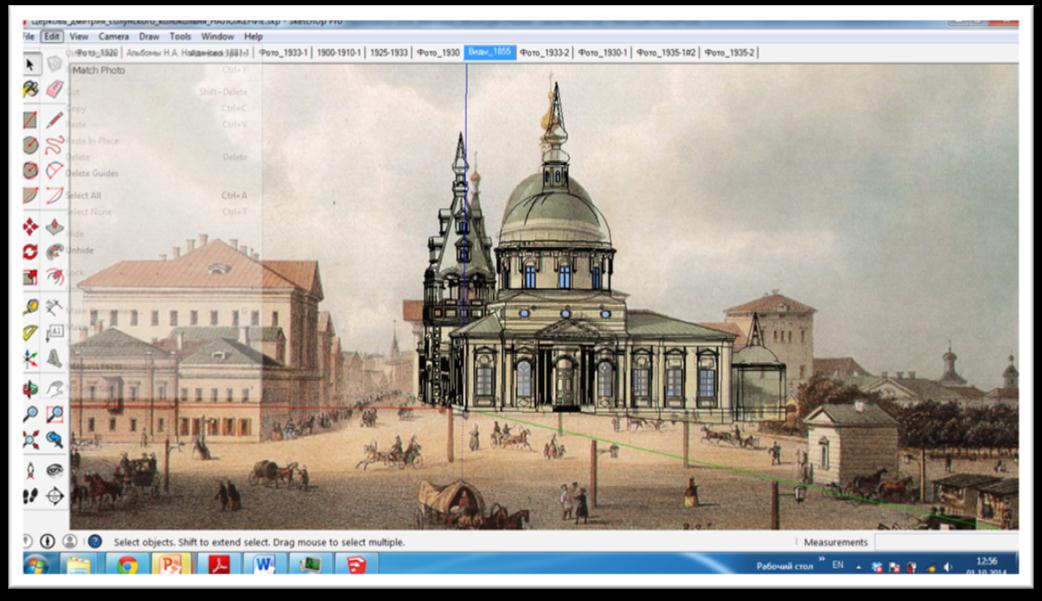Switch to scene tab Фото_1930
Screen dimensions: 1042x601
tap(438, 53)
